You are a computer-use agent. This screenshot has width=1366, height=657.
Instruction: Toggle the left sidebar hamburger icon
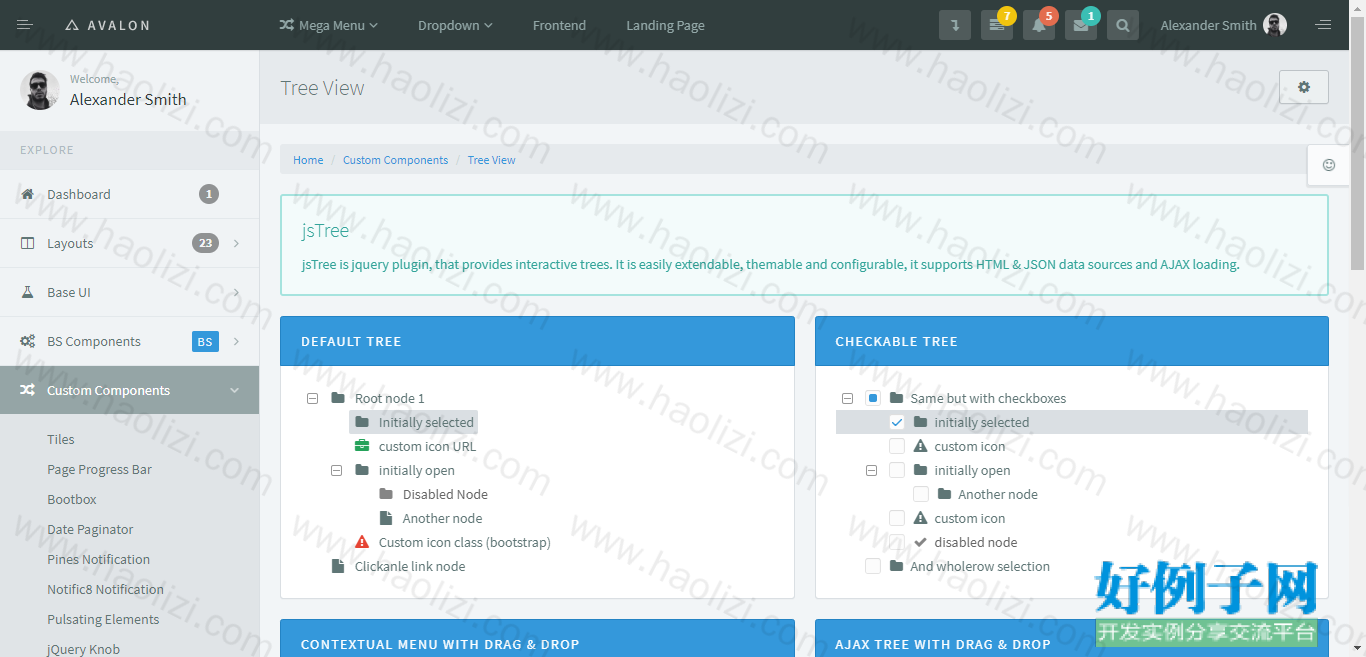tap(25, 25)
